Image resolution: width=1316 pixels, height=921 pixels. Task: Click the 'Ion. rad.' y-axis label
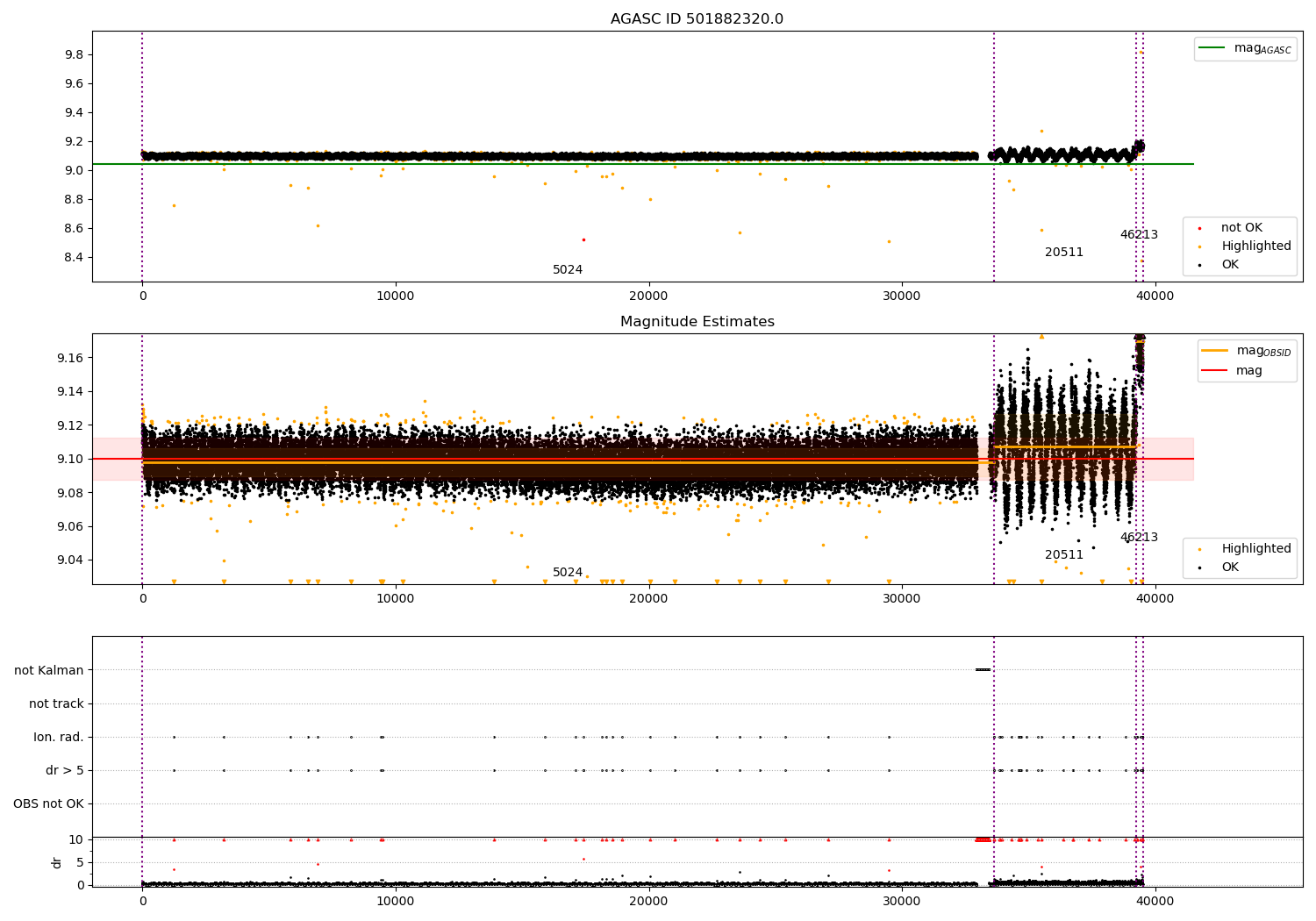point(59,737)
